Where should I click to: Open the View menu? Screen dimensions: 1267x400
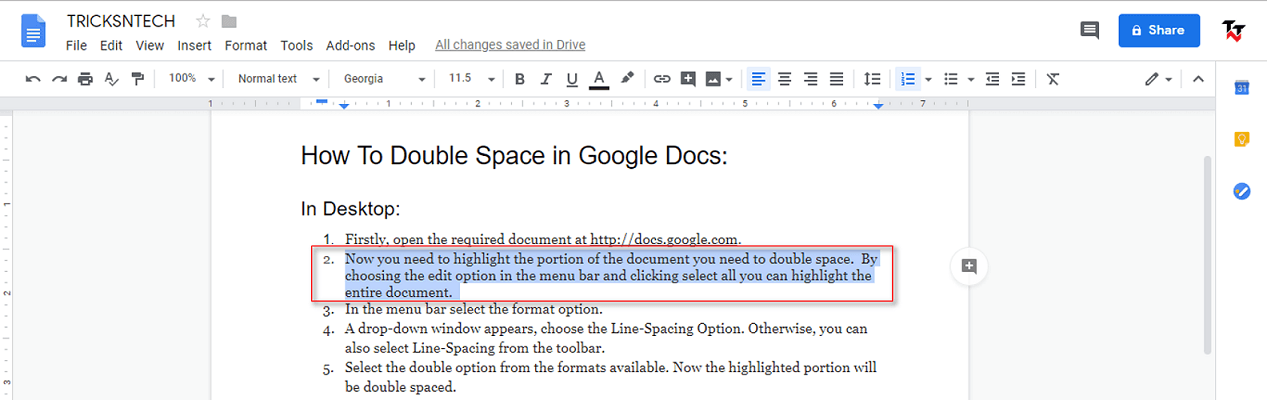150,45
